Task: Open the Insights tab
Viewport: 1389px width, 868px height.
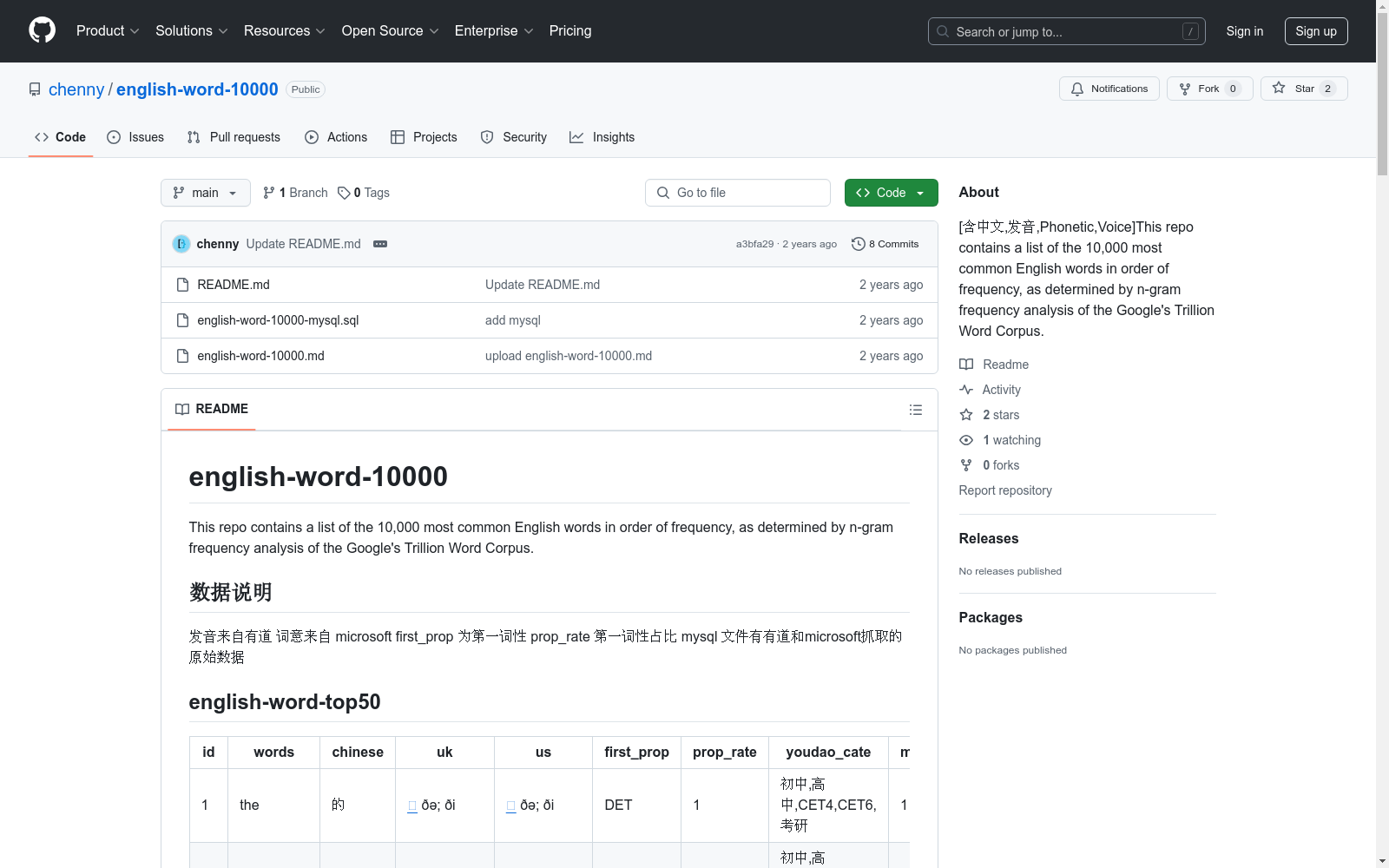Action: (602, 137)
